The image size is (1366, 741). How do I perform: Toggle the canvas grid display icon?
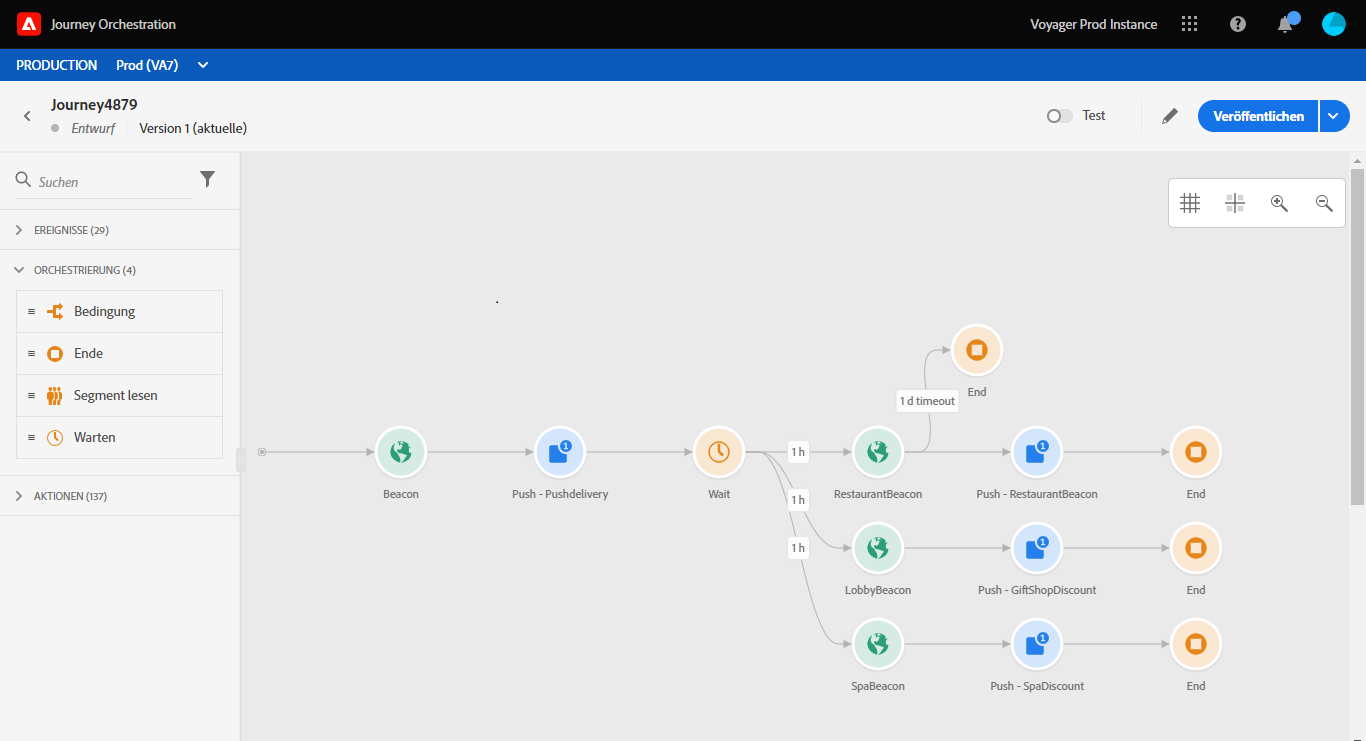tap(1190, 203)
